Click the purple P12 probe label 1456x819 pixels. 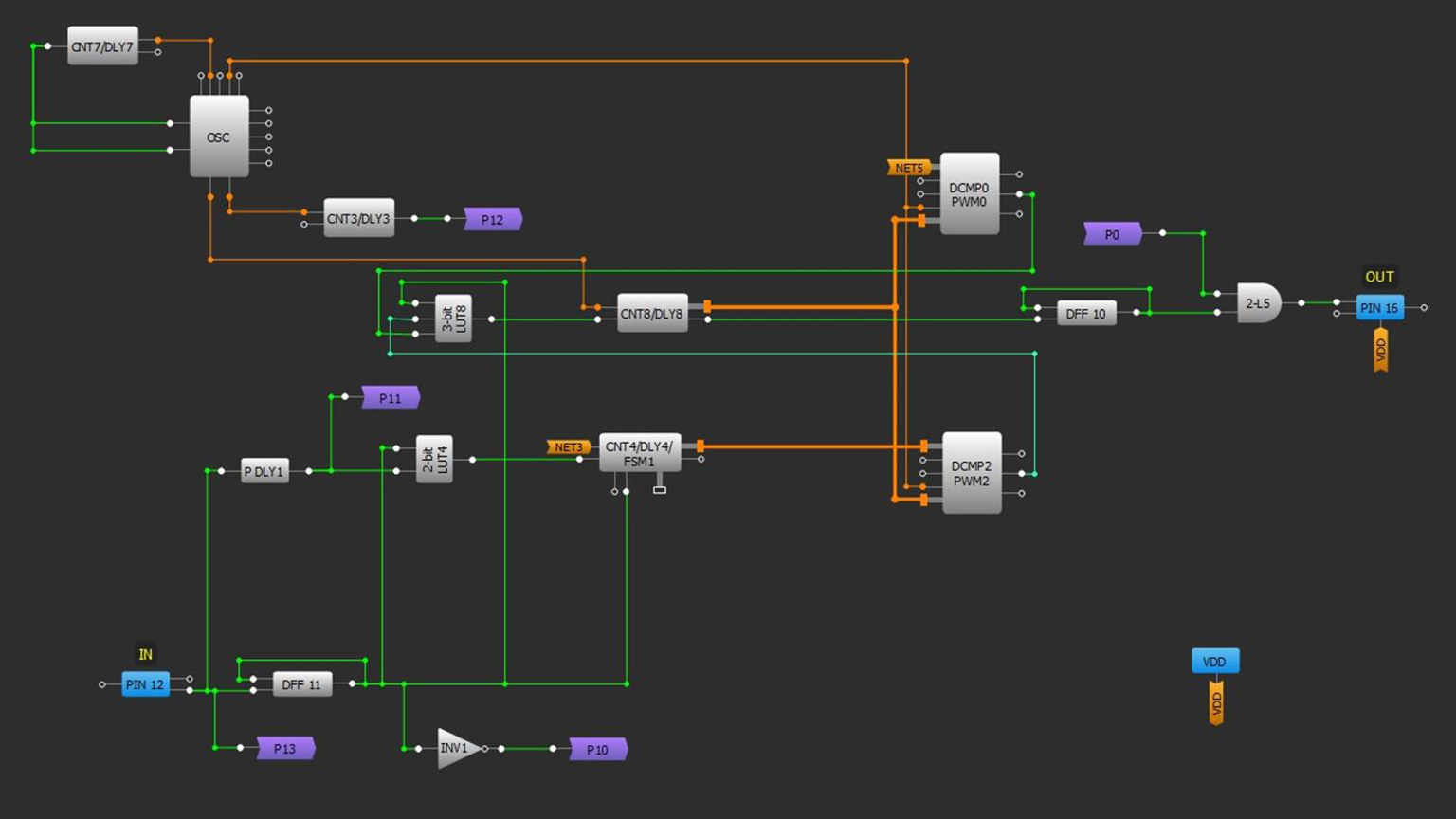click(492, 219)
